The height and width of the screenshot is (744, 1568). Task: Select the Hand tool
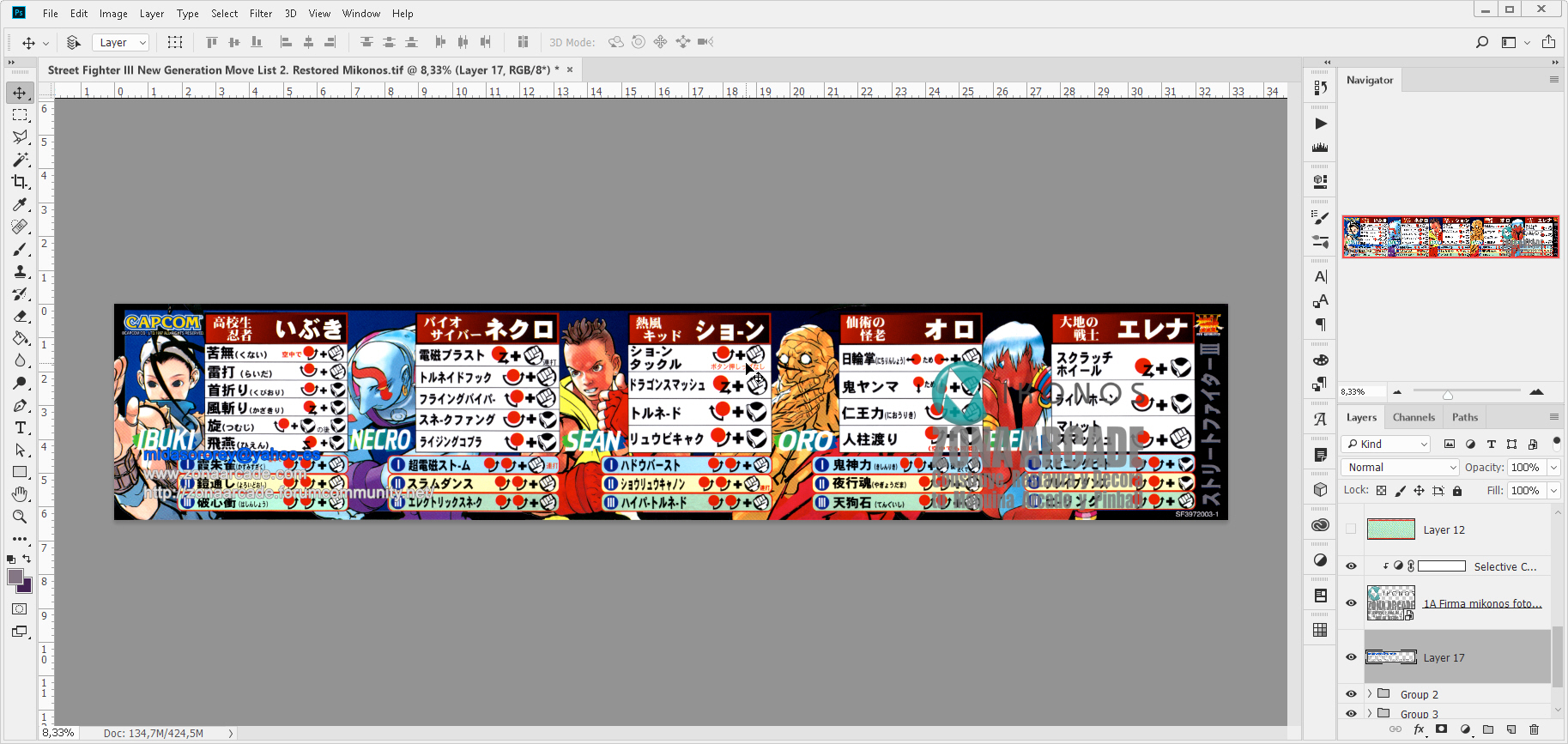pos(20,494)
